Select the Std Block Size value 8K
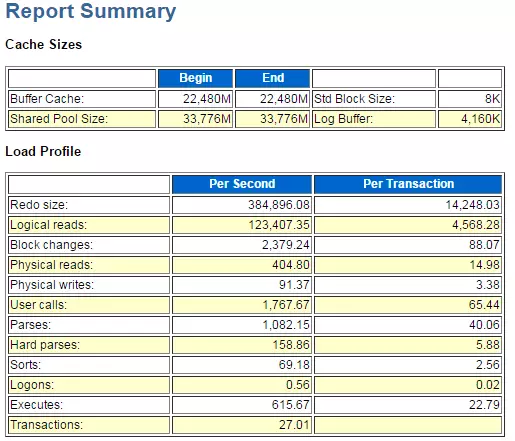 pos(492,99)
